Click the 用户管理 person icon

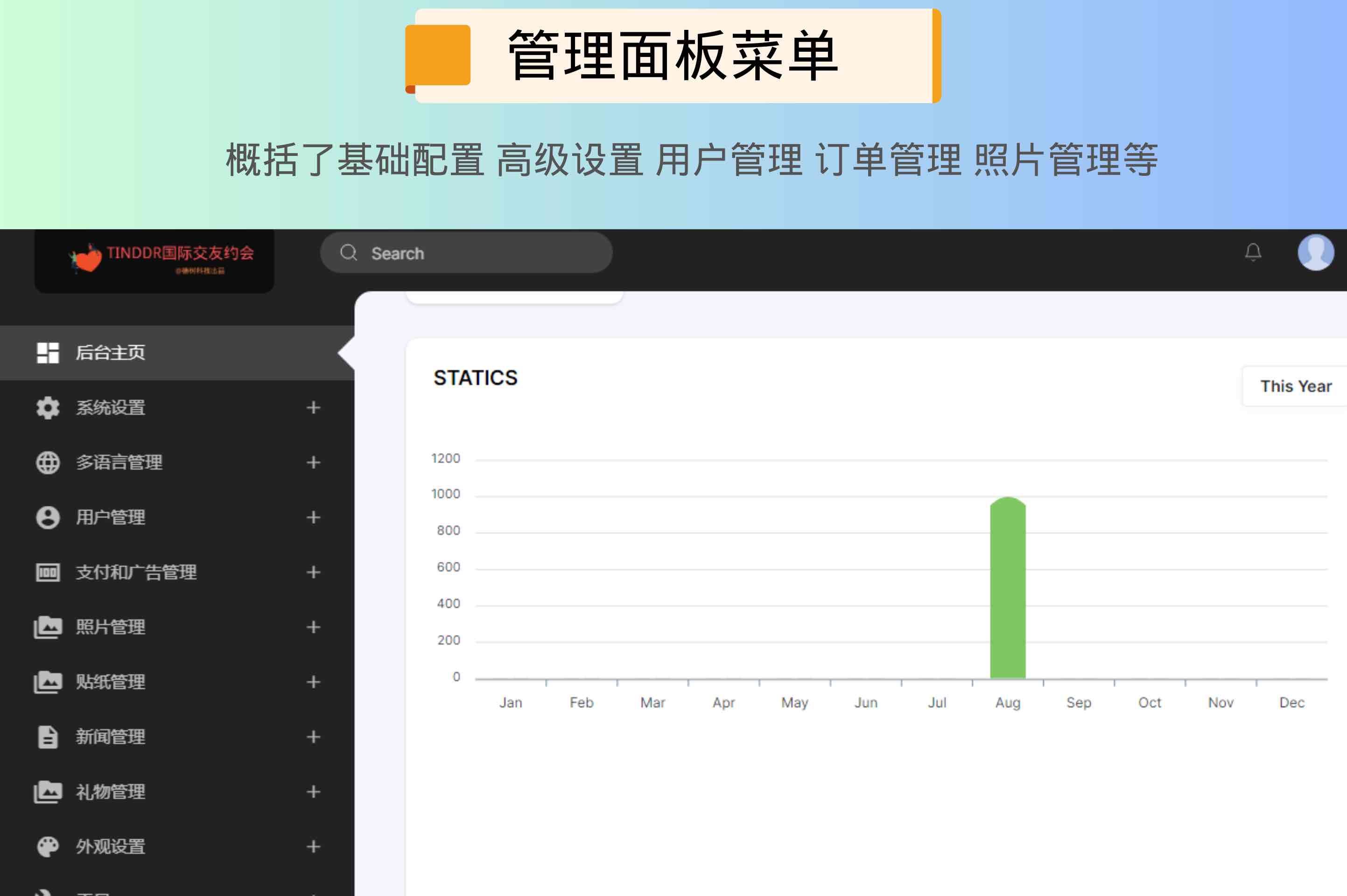pyautogui.click(x=48, y=517)
